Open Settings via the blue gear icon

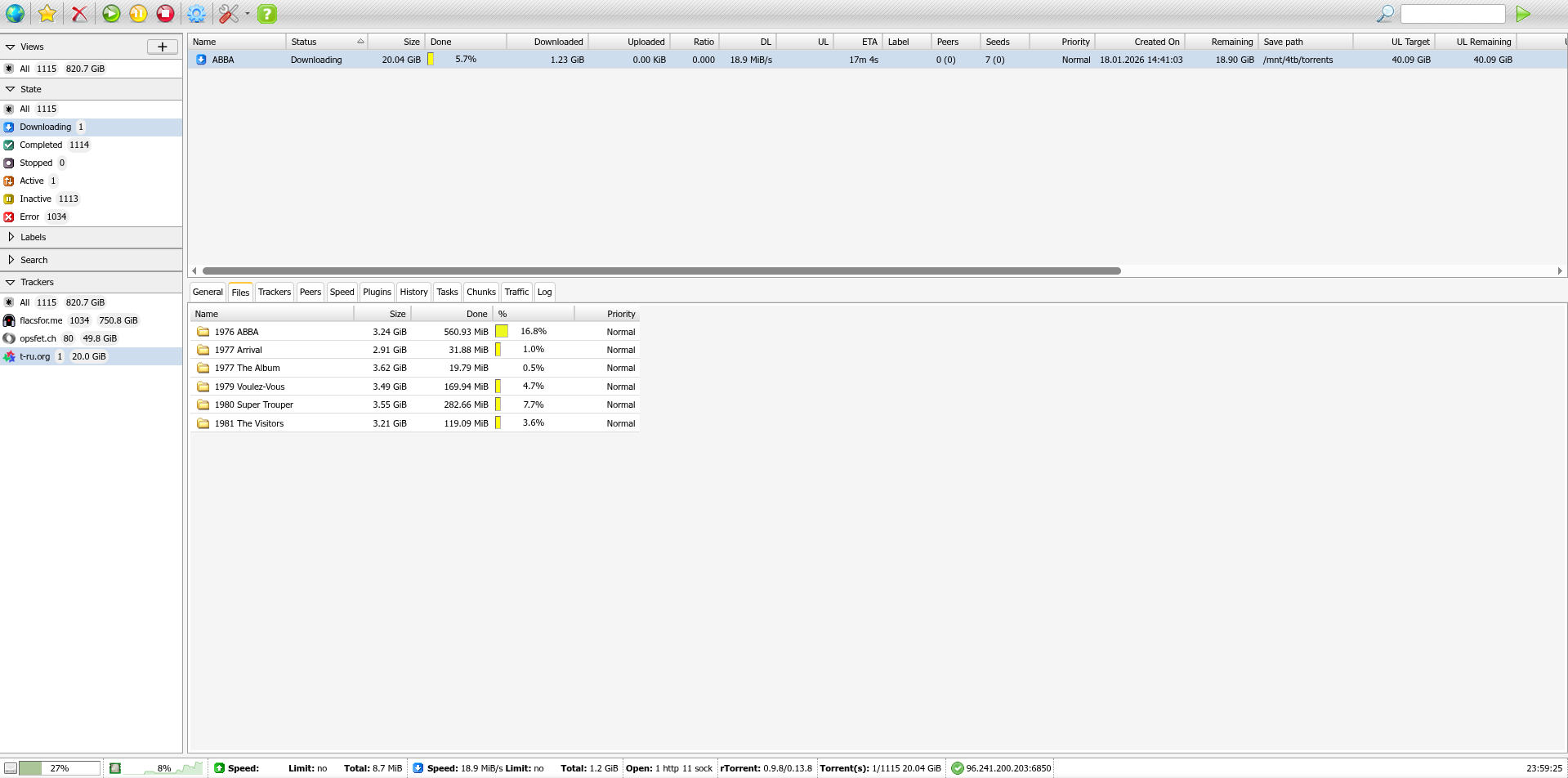pyautogui.click(x=196, y=13)
